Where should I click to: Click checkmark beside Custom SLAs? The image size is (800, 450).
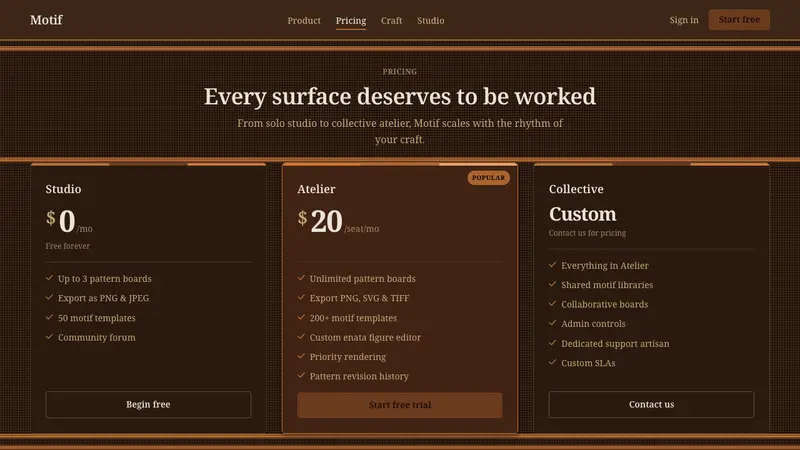553,362
